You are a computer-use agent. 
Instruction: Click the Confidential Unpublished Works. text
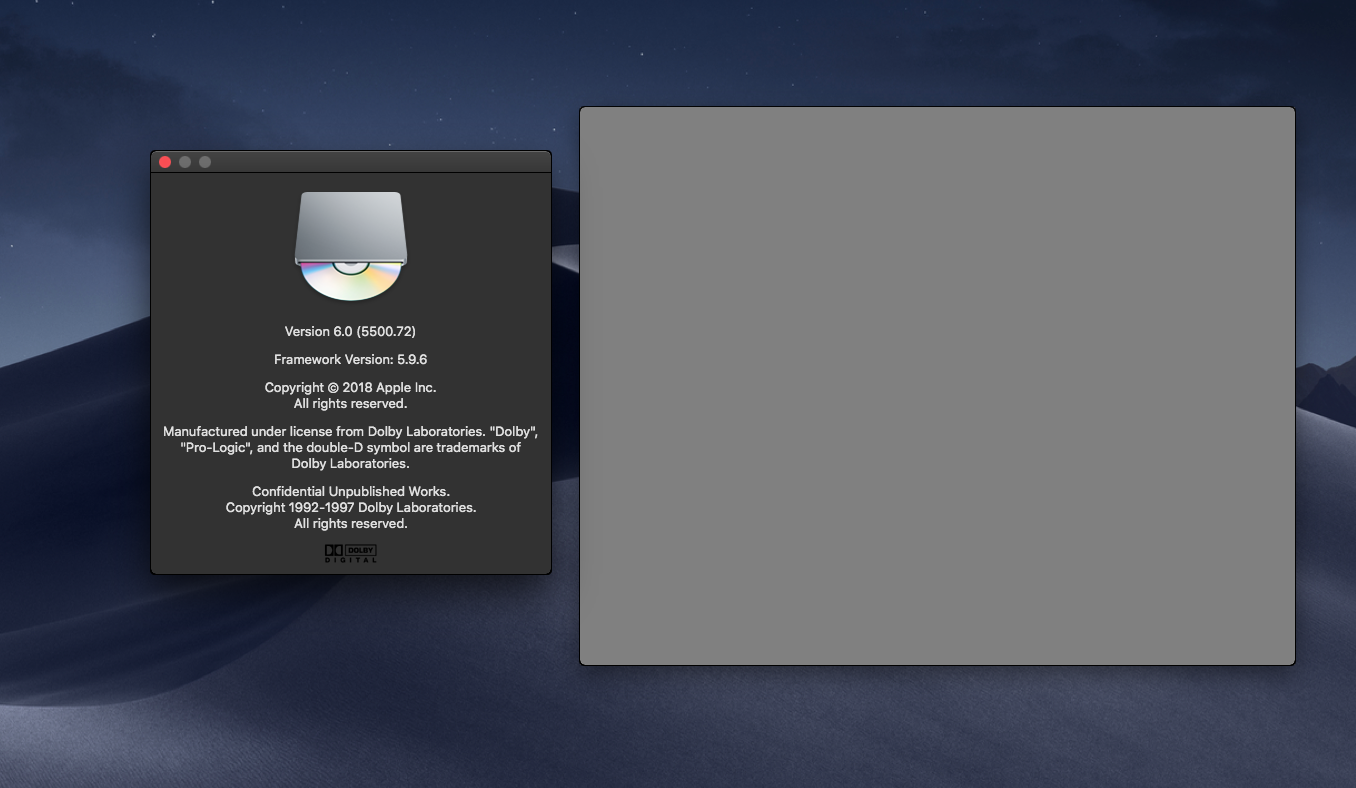tap(351, 491)
